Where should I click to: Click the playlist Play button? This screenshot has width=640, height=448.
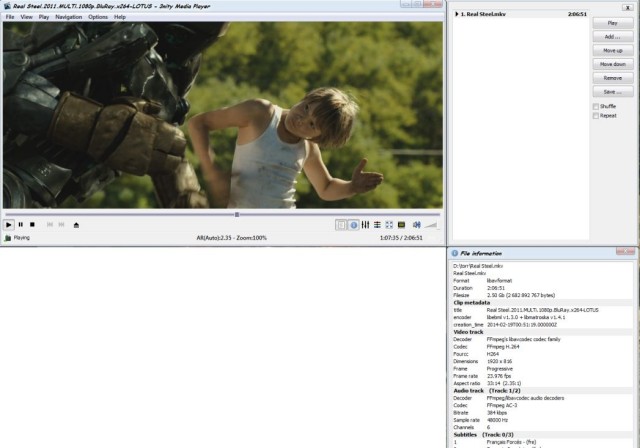point(613,23)
